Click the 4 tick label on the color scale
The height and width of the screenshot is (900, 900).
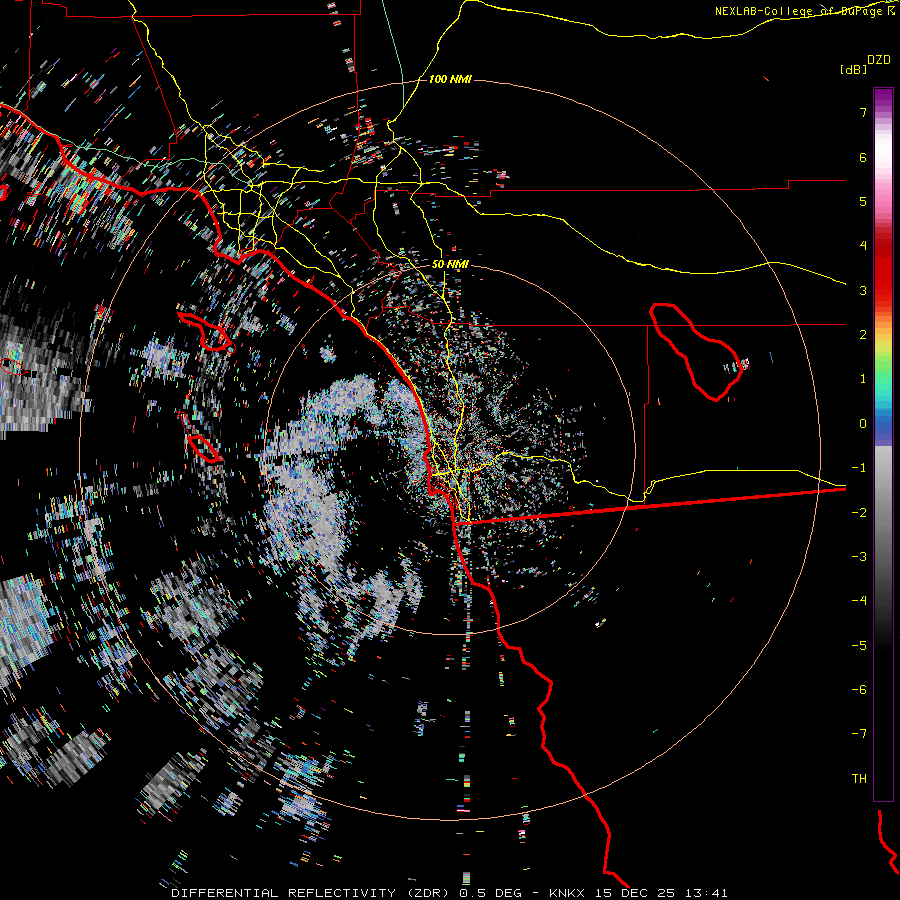coord(863,246)
